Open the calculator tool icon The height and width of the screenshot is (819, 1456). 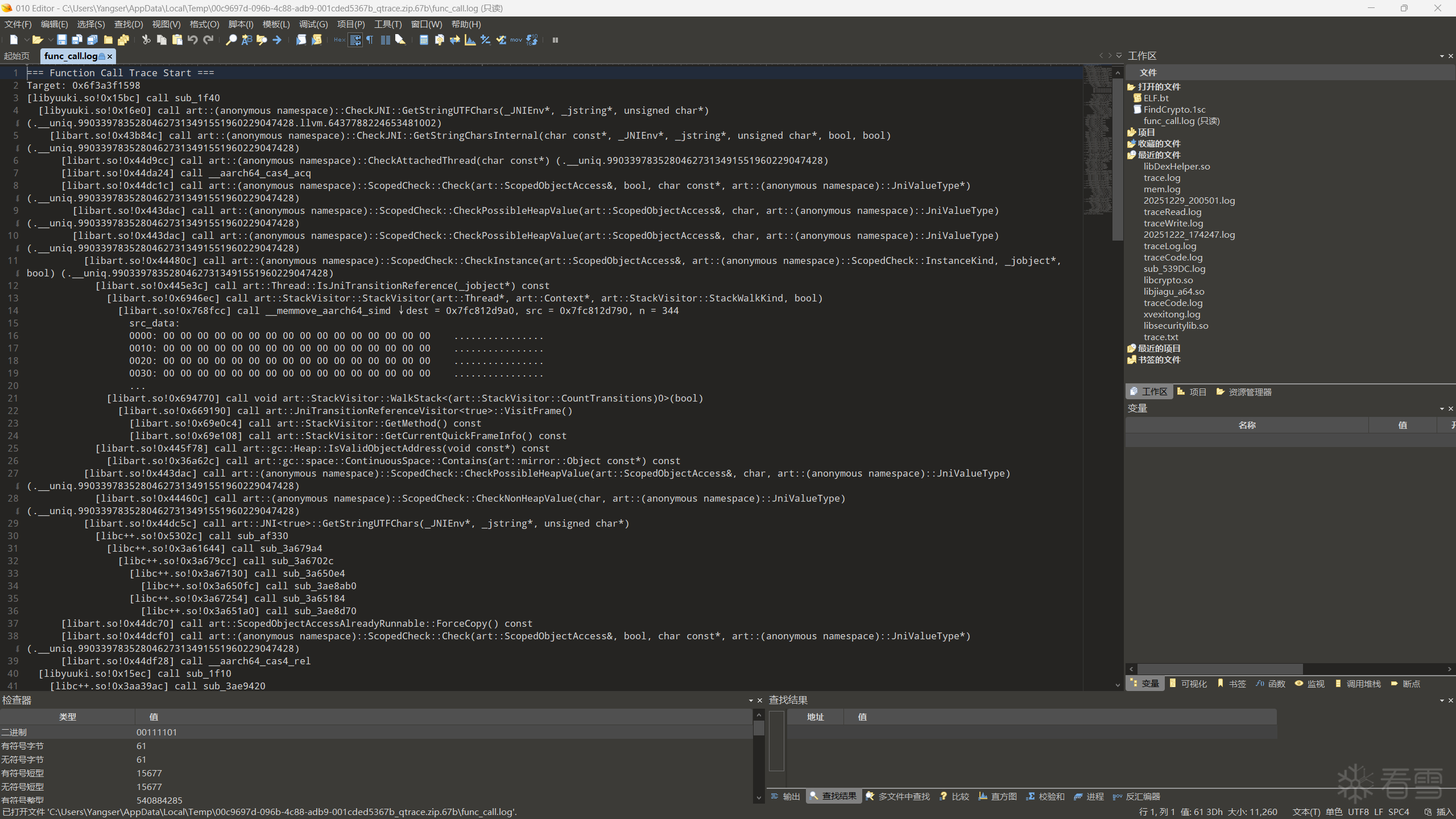424,40
